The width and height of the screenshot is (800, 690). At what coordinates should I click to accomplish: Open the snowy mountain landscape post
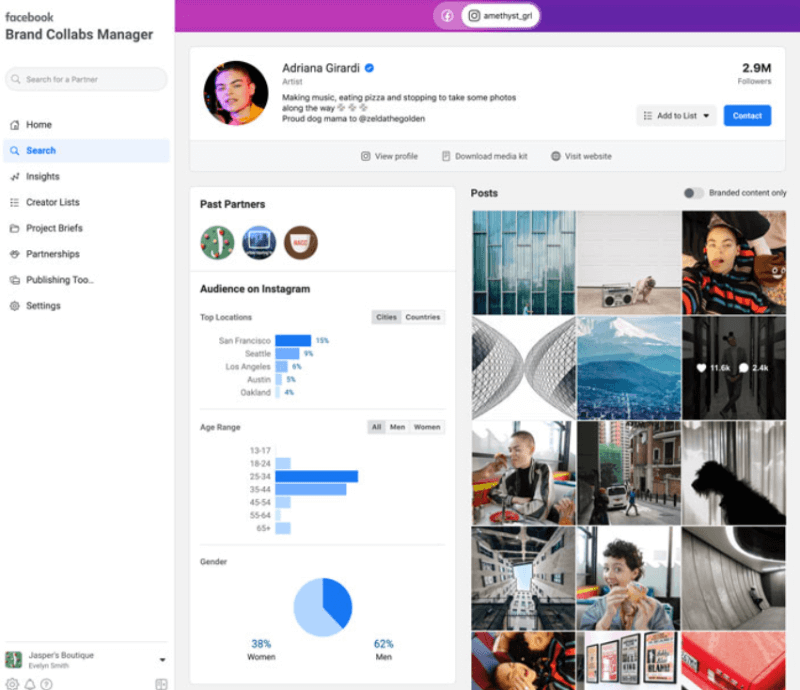(x=629, y=368)
